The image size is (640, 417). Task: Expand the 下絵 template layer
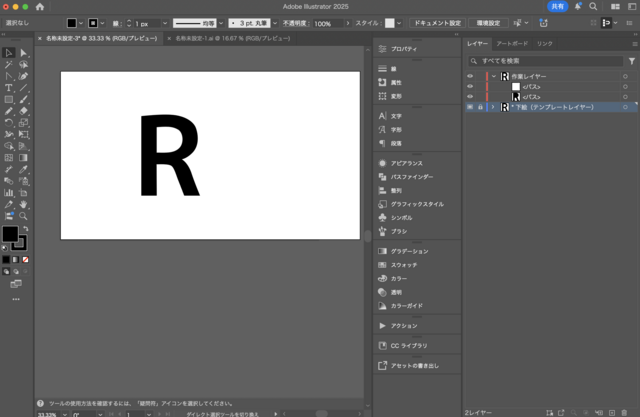[x=493, y=107]
